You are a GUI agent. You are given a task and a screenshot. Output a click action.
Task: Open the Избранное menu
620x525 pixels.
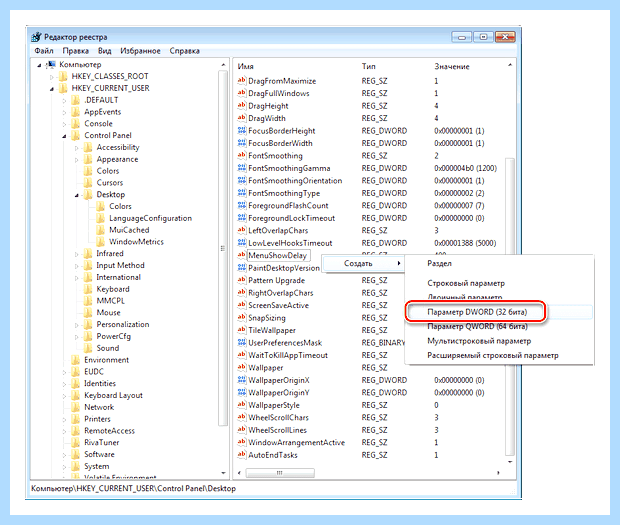tap(140, 51)
